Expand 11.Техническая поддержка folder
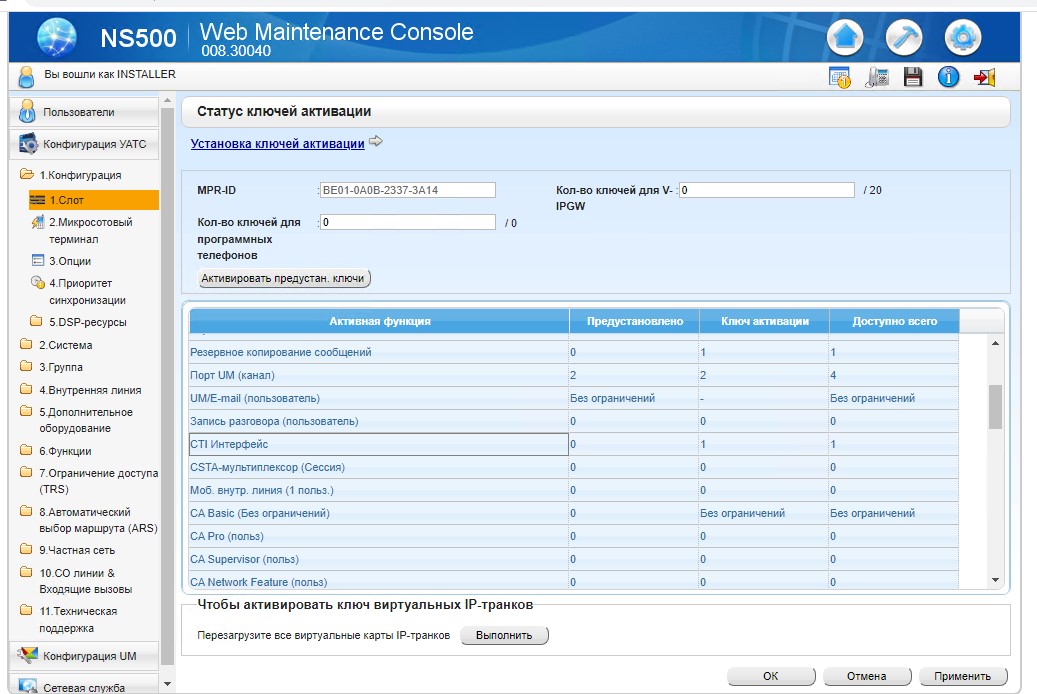 69,619
